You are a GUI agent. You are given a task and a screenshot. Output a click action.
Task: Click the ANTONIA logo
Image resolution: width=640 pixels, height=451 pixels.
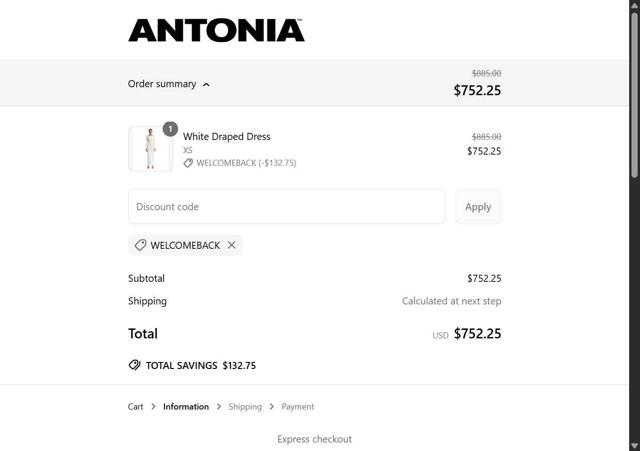(216, 30)
